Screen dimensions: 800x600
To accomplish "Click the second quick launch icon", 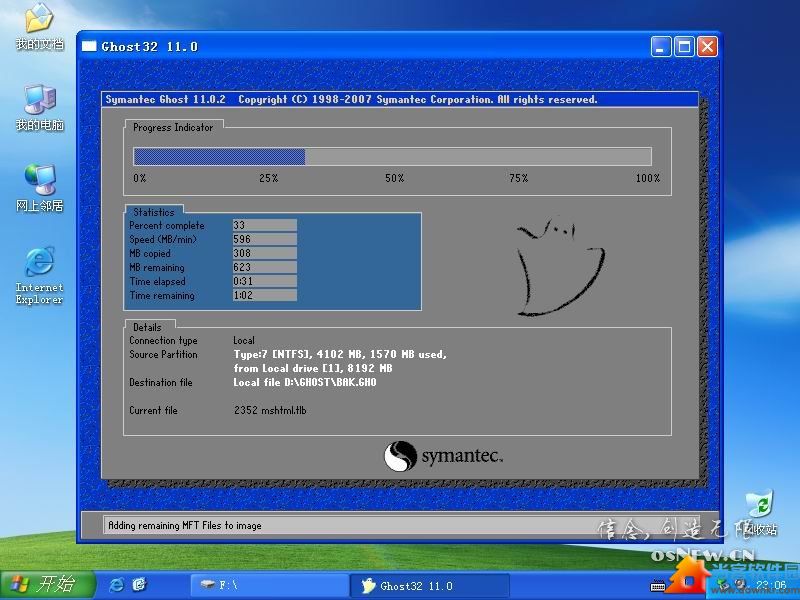I will pyautogui.click(x=139, y=585).
